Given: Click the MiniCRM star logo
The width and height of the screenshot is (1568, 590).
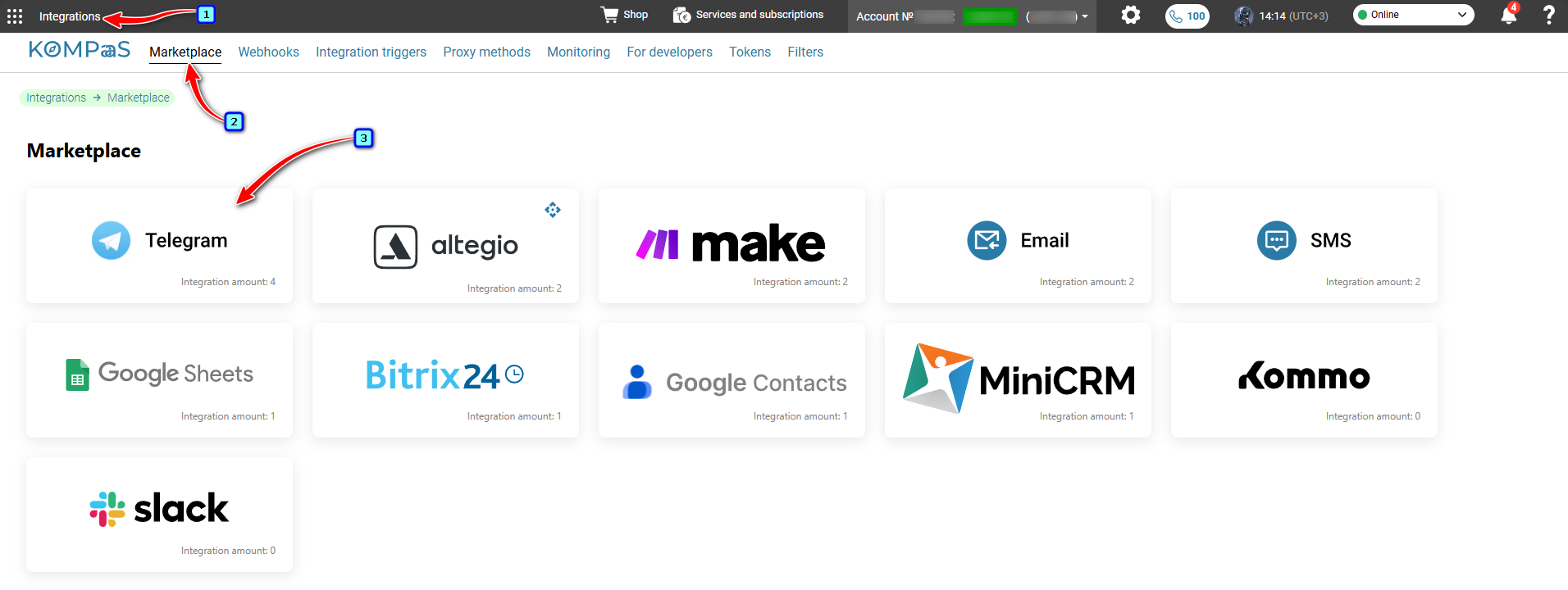Looking at the screenshot, I should click(938, 378).
